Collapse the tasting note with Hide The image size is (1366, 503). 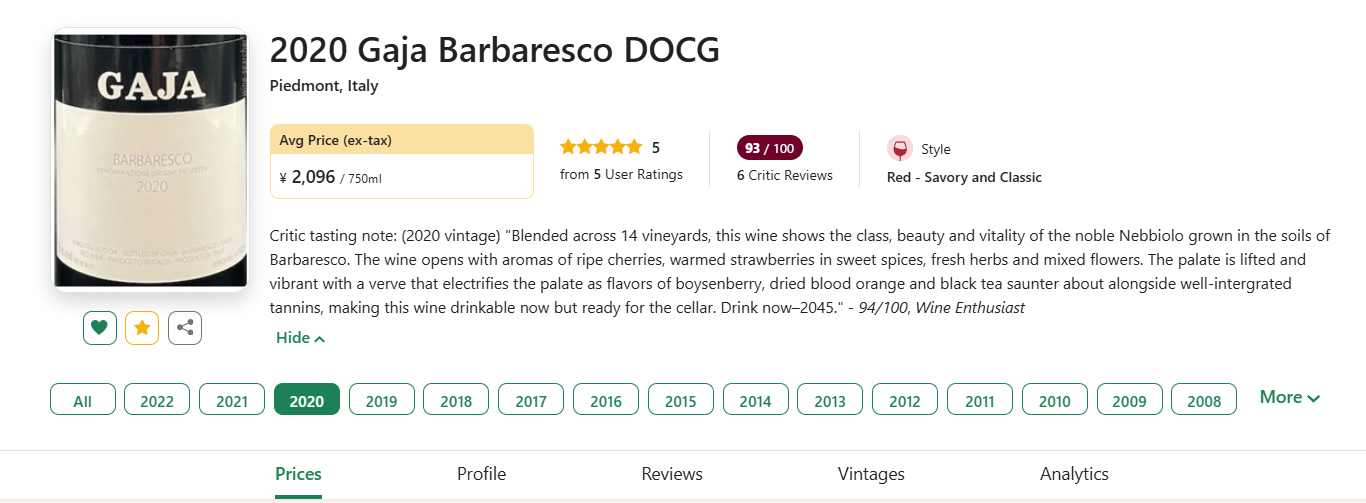300,338
